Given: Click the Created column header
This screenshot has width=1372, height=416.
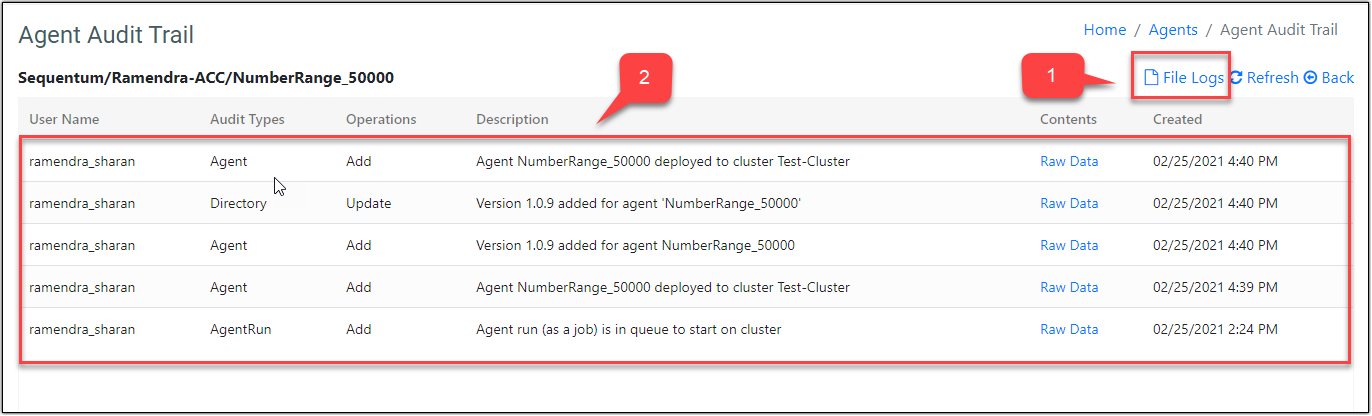Looking at the screenshot, I should pos(1177,119).
